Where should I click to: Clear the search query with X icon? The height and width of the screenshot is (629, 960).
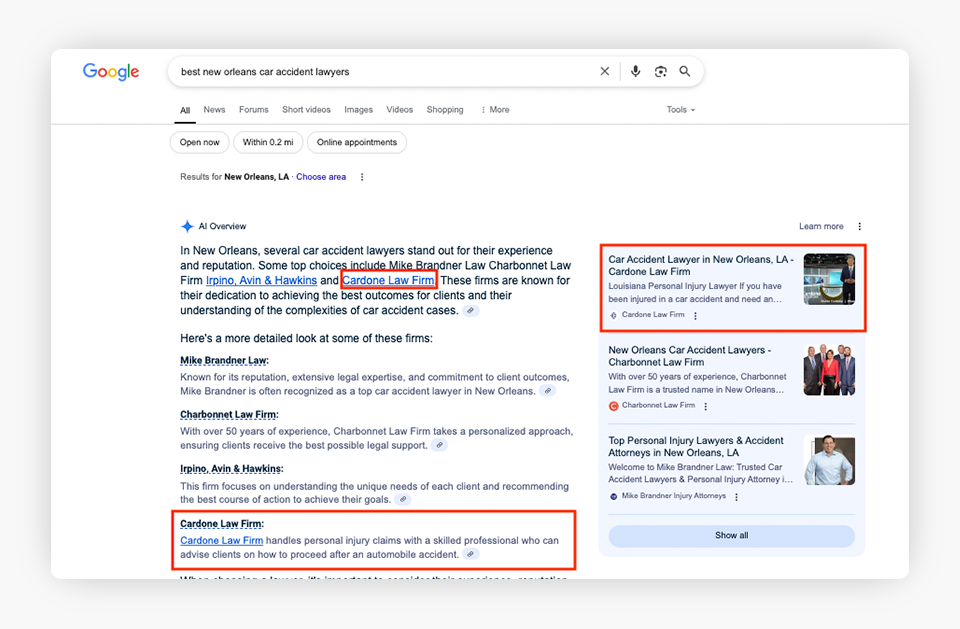click(x=604, y=72)
